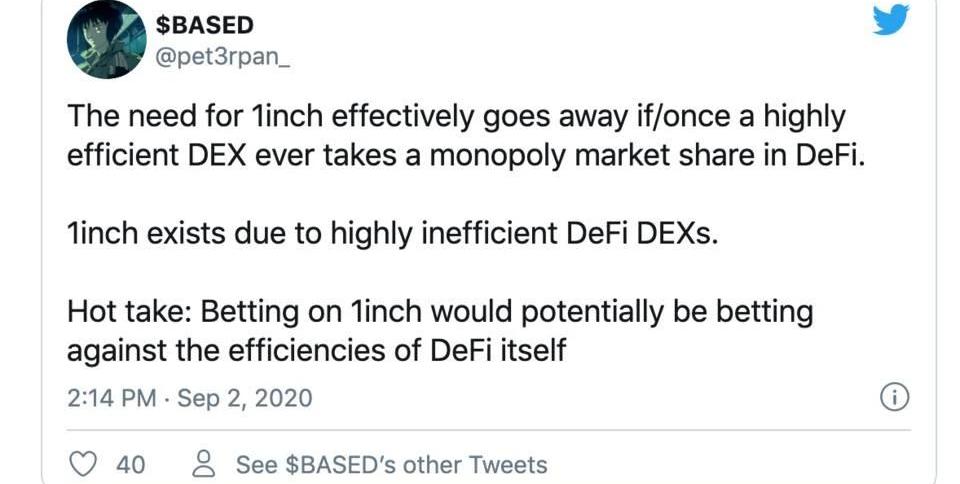Open the $BASED profile avatar
Image resolution: width=960 pixels, height=484 pixels.
point(107,39)
